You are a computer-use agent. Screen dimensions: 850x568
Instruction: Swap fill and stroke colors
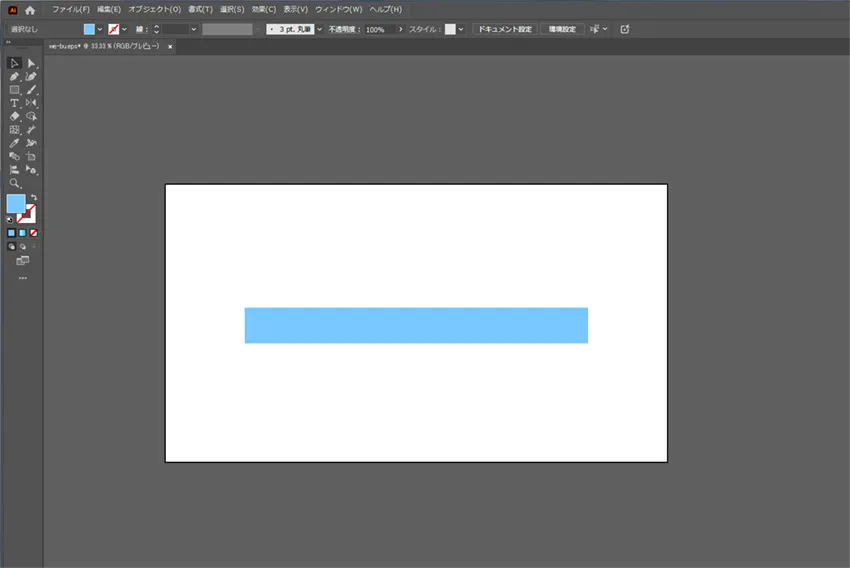click(33, 197)
